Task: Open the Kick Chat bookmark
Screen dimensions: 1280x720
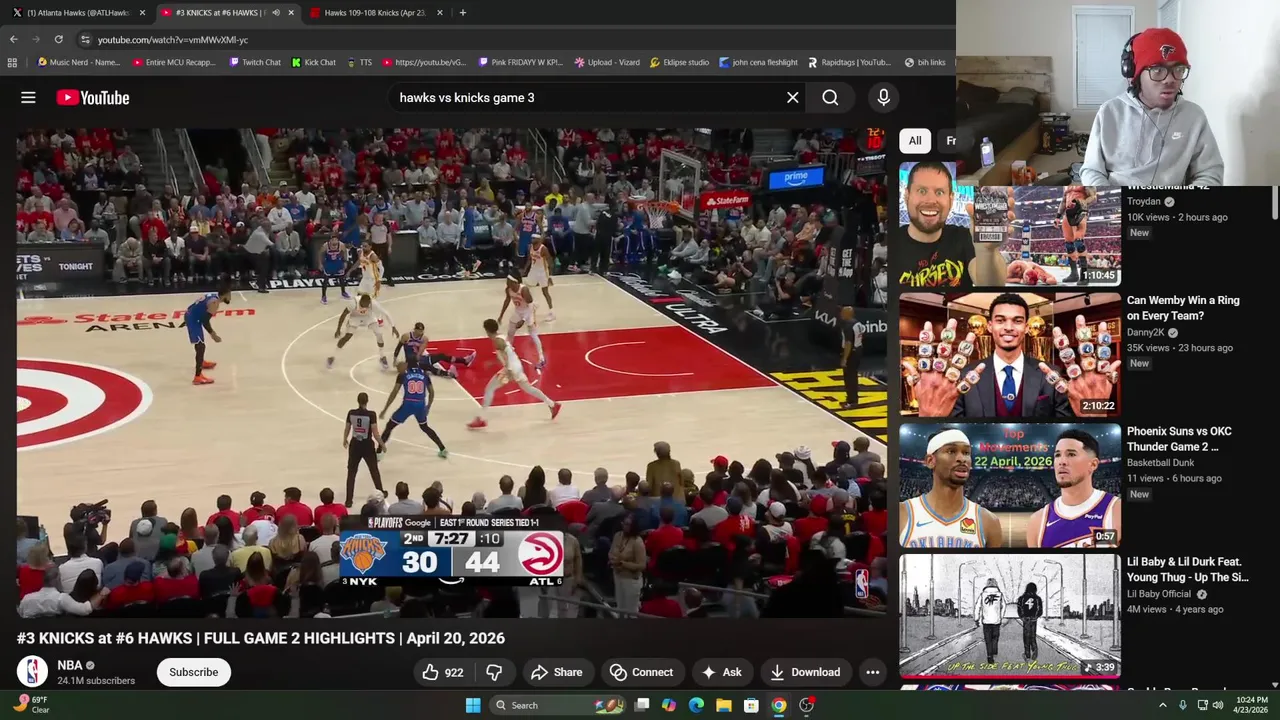Action: (x=314, y=62)
